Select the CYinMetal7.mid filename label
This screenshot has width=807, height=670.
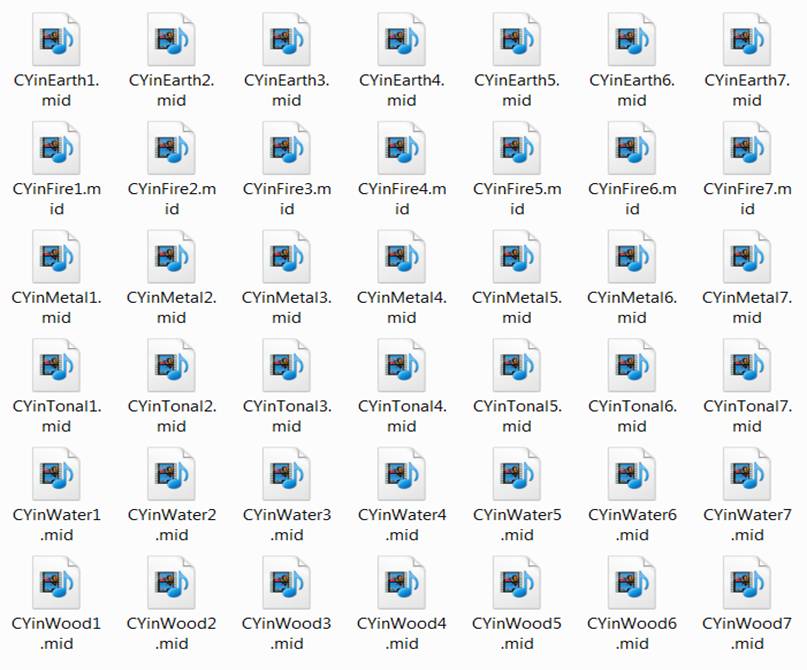[x=746, y=307]
